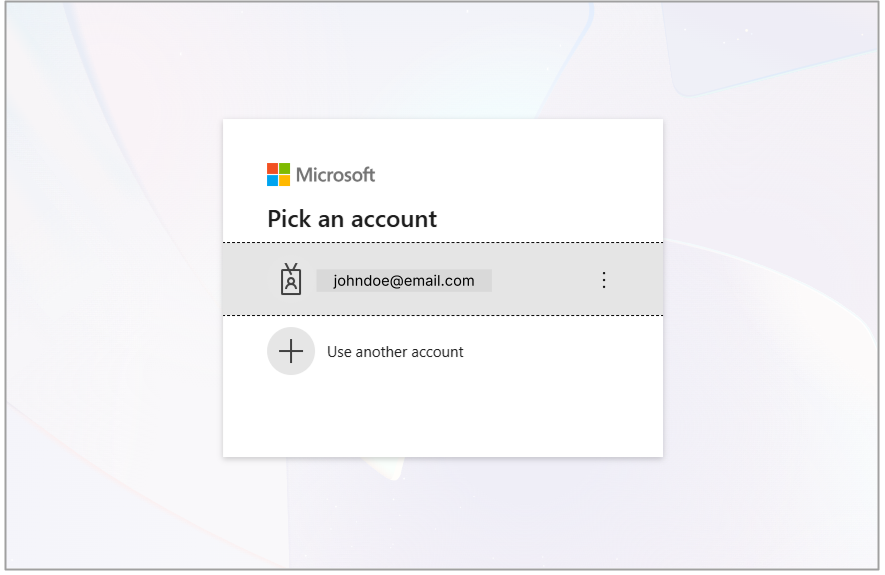Click the Microsoft logo
This screenshot has height=575, width=885.
(321, 174)
